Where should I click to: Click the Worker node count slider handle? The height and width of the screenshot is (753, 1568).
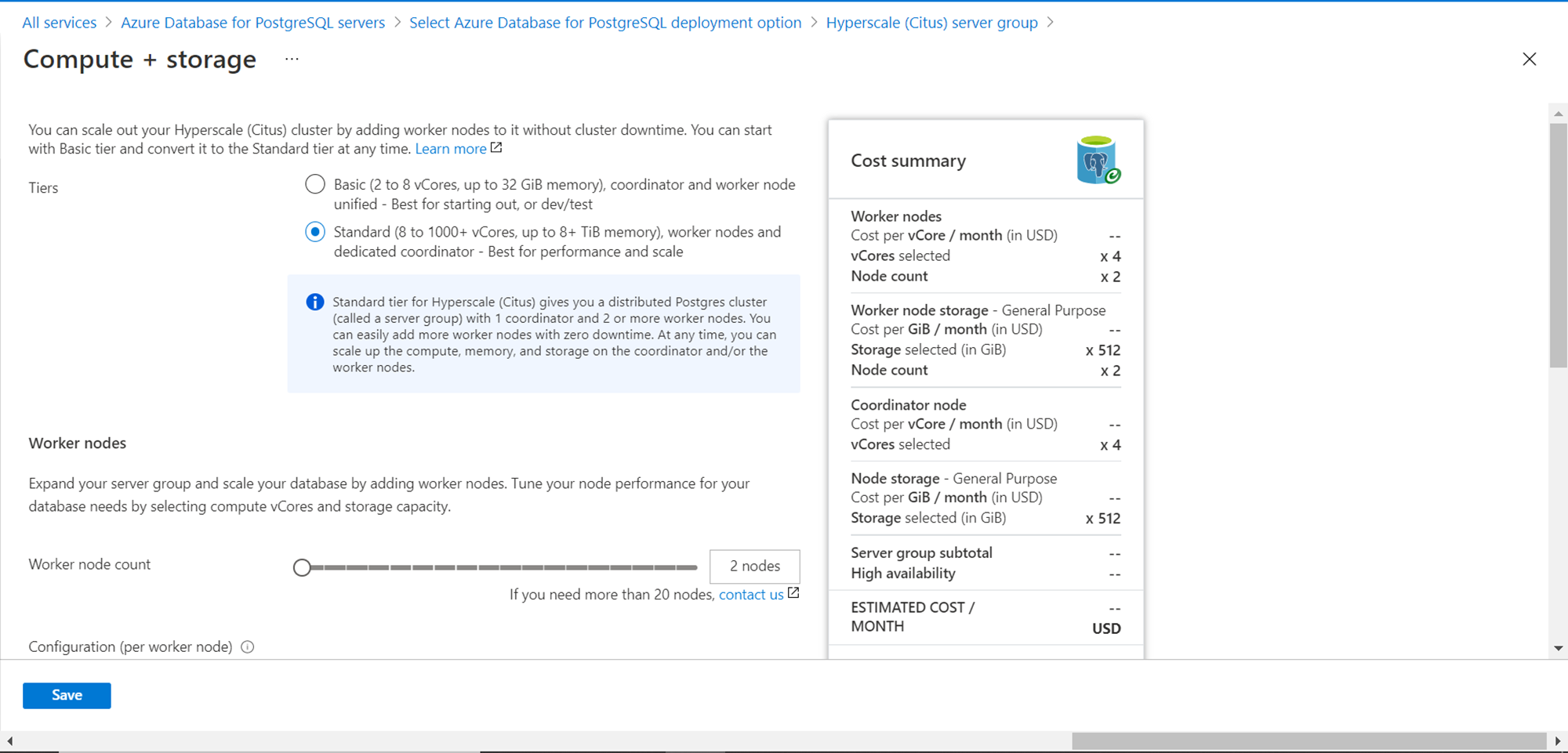tap(302, 567)
